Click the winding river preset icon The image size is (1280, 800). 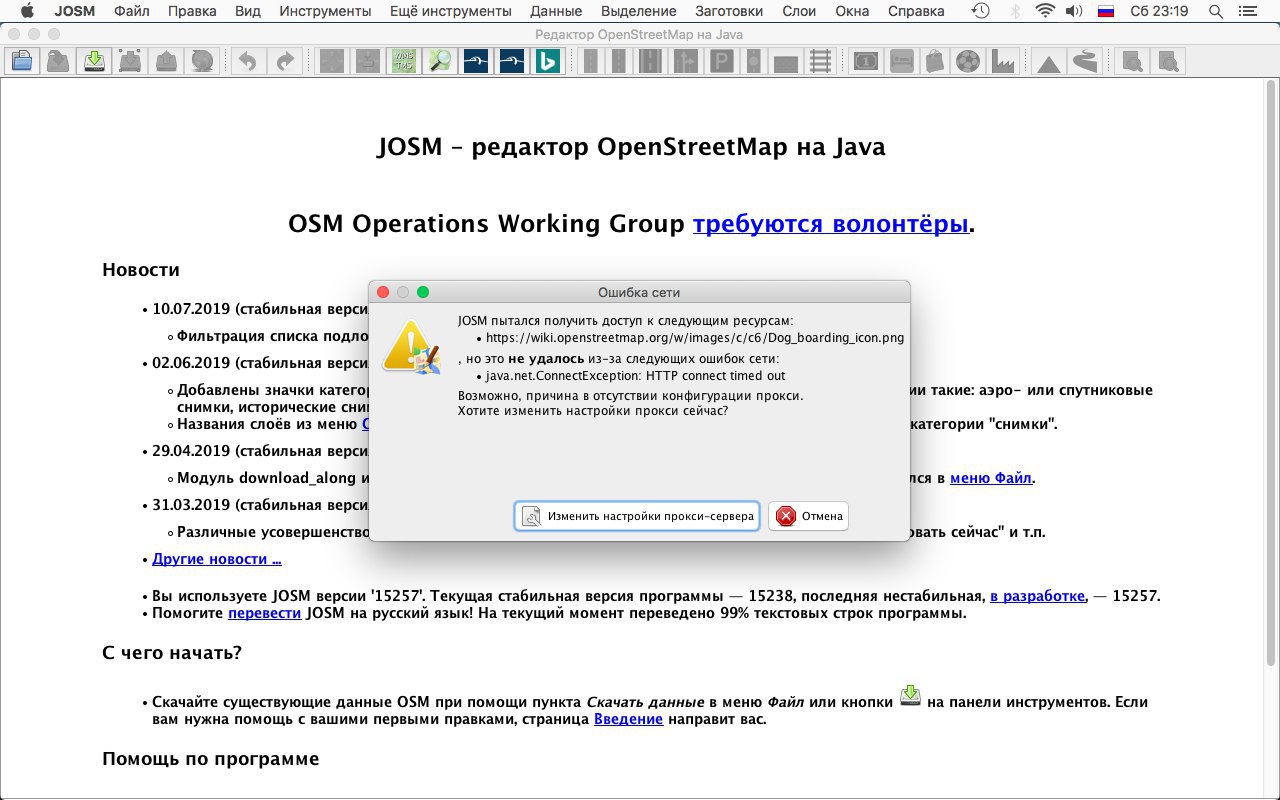click(x=1083, y=61)
